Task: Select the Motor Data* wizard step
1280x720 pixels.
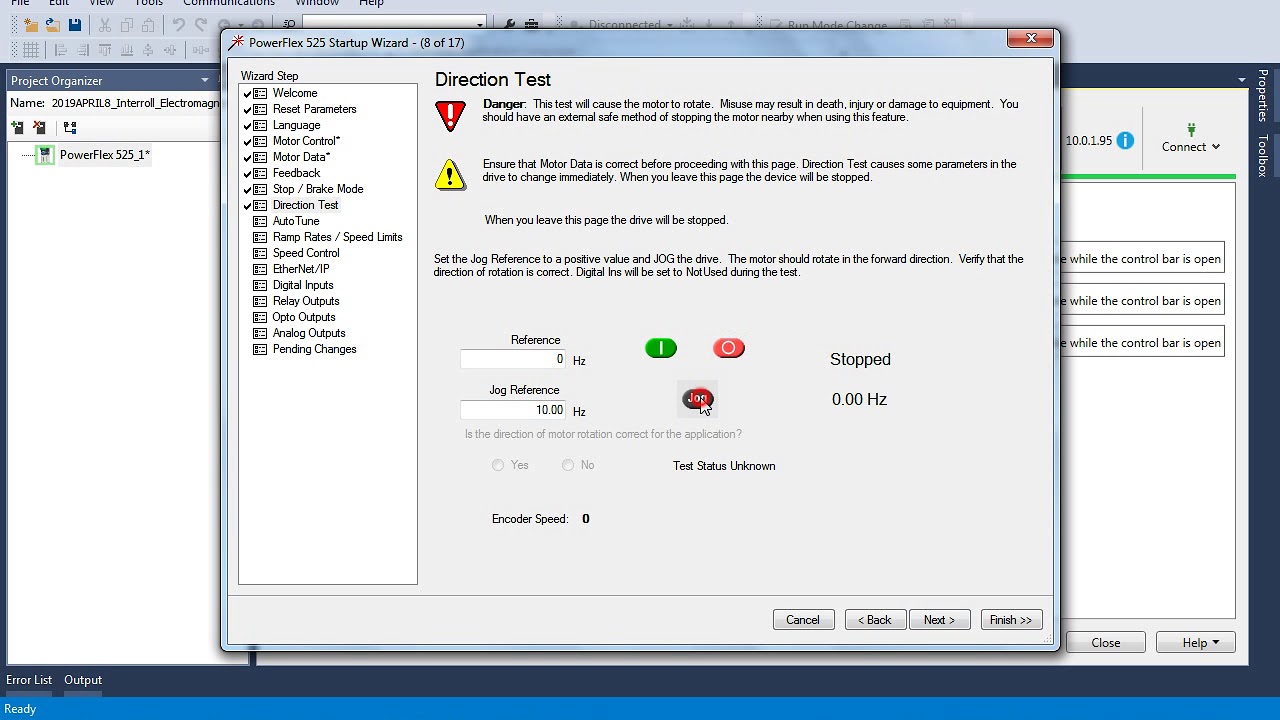Action: [x=301, y=157]
